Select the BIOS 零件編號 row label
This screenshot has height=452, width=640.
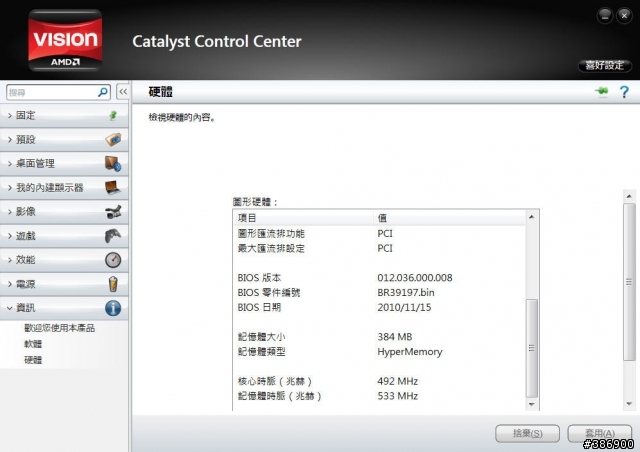[x=269, y=292]
